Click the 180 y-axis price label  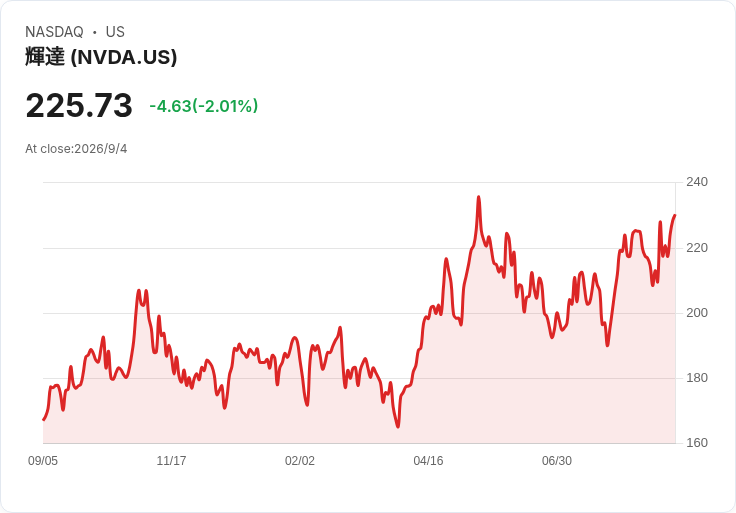point(697,378)
